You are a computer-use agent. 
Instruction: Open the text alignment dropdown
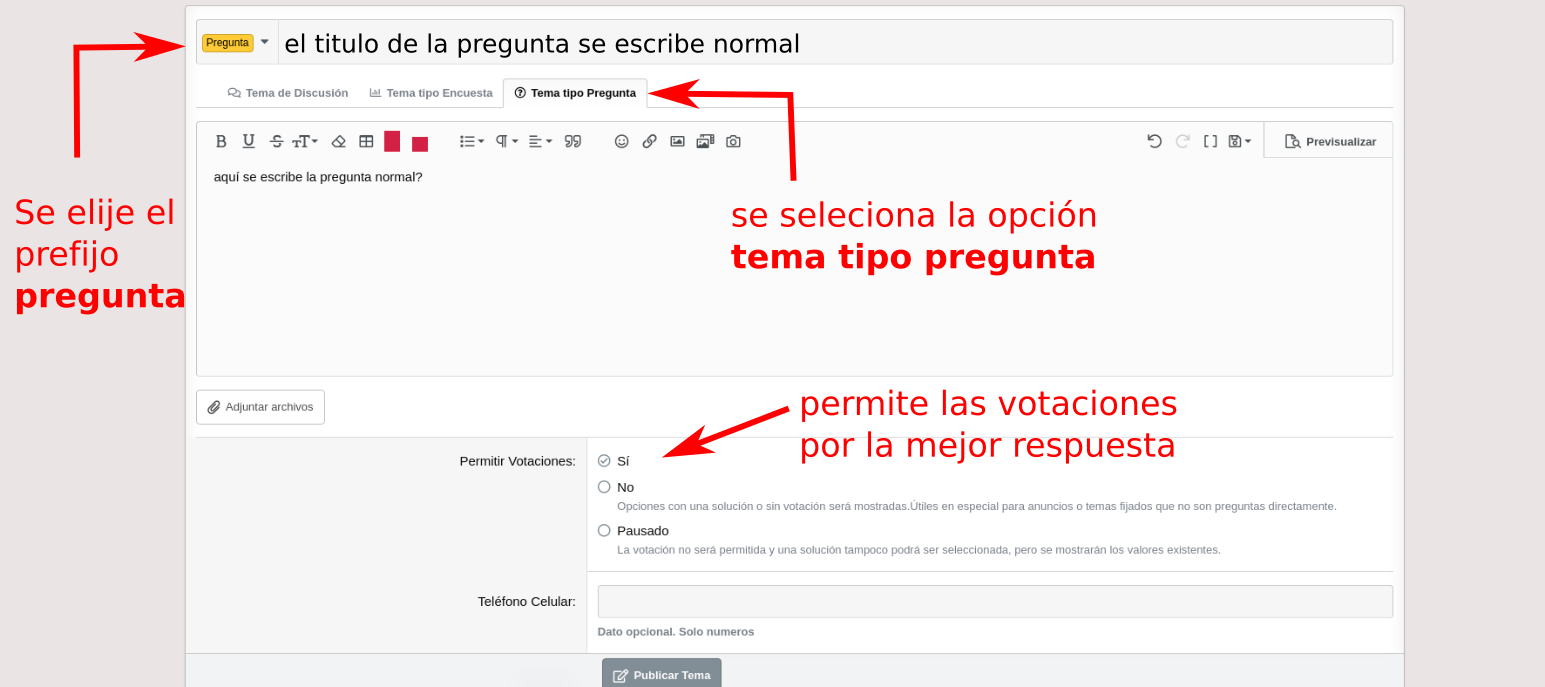point(537,141)
